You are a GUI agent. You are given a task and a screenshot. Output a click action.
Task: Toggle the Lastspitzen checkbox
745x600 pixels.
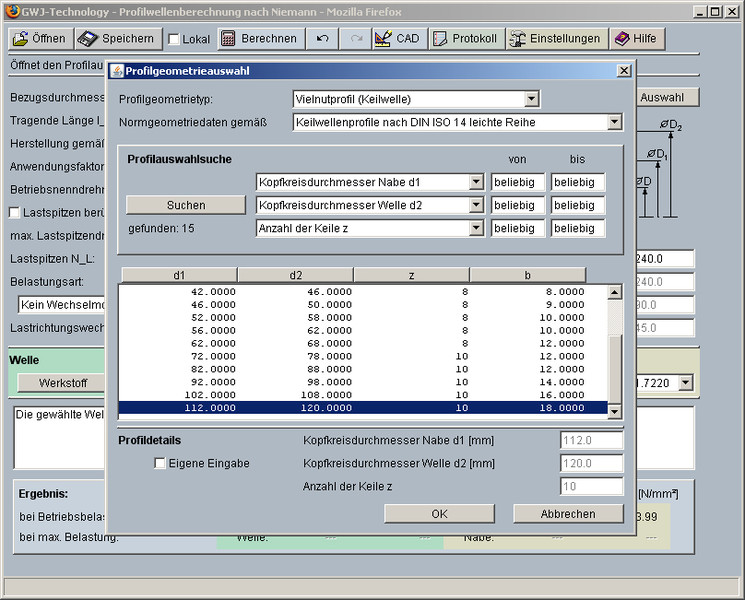click(14, 212)
